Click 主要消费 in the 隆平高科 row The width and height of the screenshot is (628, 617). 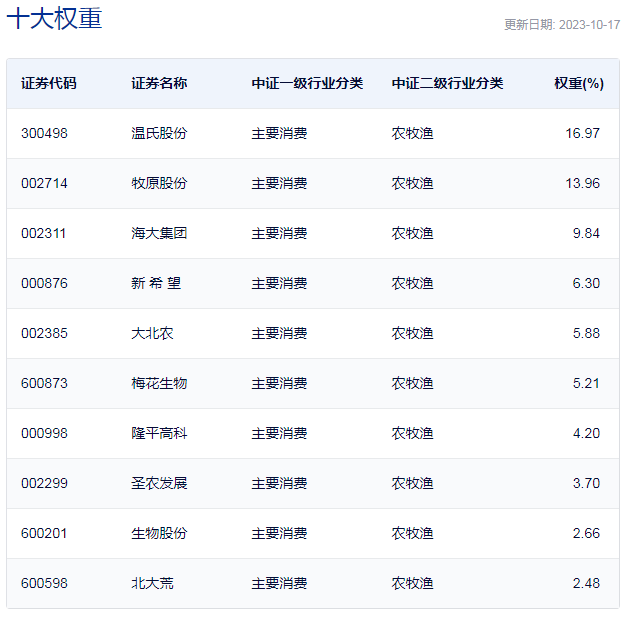(x=279, y=434)
